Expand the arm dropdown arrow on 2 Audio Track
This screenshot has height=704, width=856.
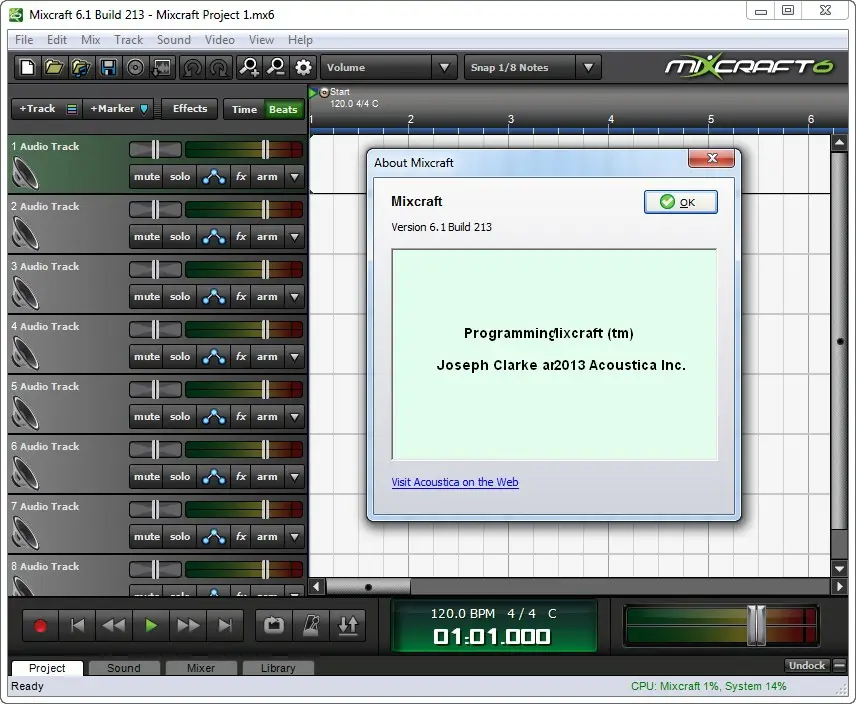pos(294,237)
